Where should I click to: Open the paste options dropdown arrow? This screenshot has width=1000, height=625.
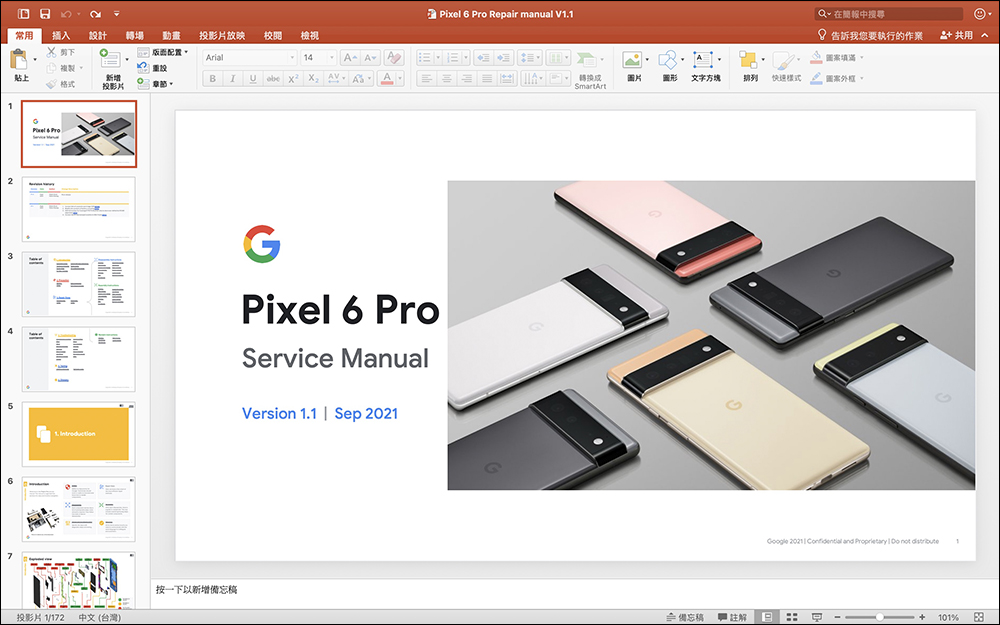34,60
